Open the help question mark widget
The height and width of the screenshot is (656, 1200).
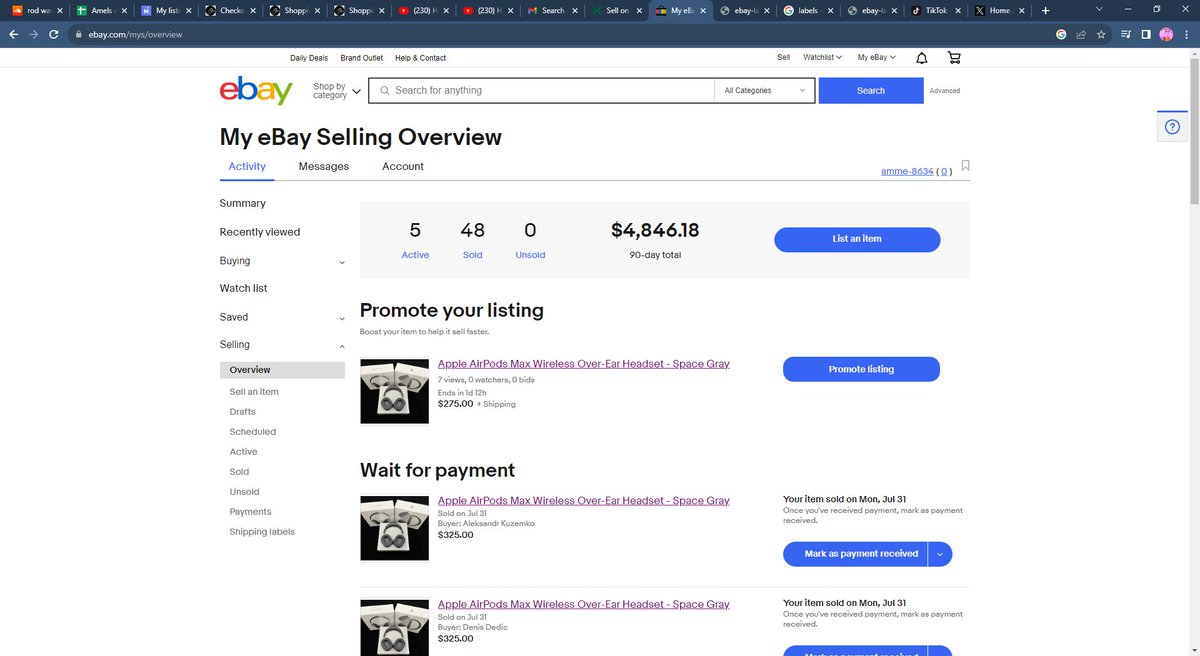coord(1171,126)
